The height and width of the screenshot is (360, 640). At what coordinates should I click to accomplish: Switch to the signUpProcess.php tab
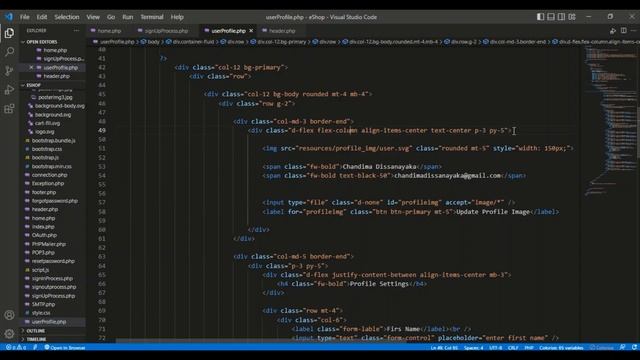[x=166, y=31]
